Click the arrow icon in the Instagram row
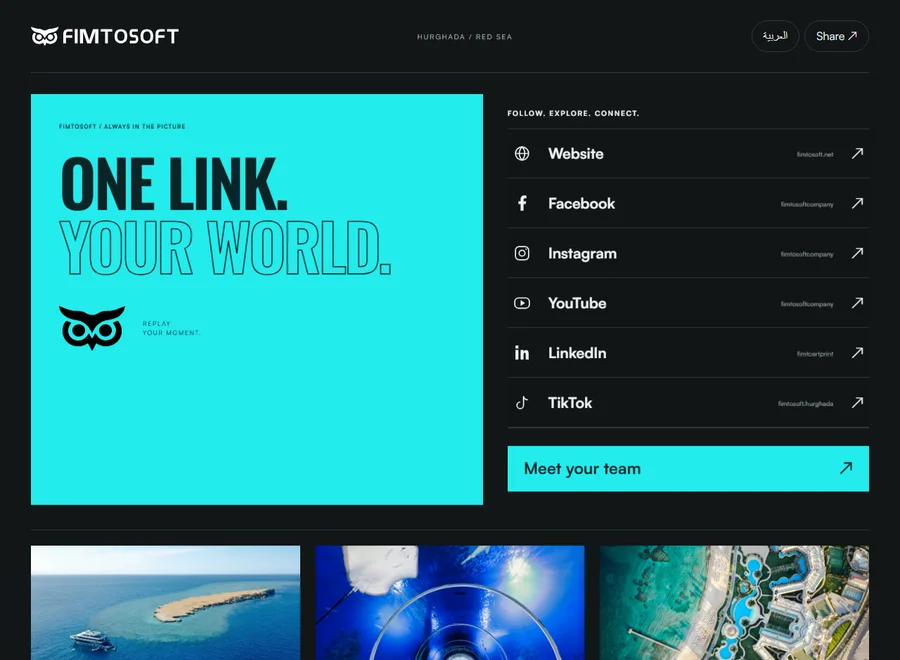 857,253
